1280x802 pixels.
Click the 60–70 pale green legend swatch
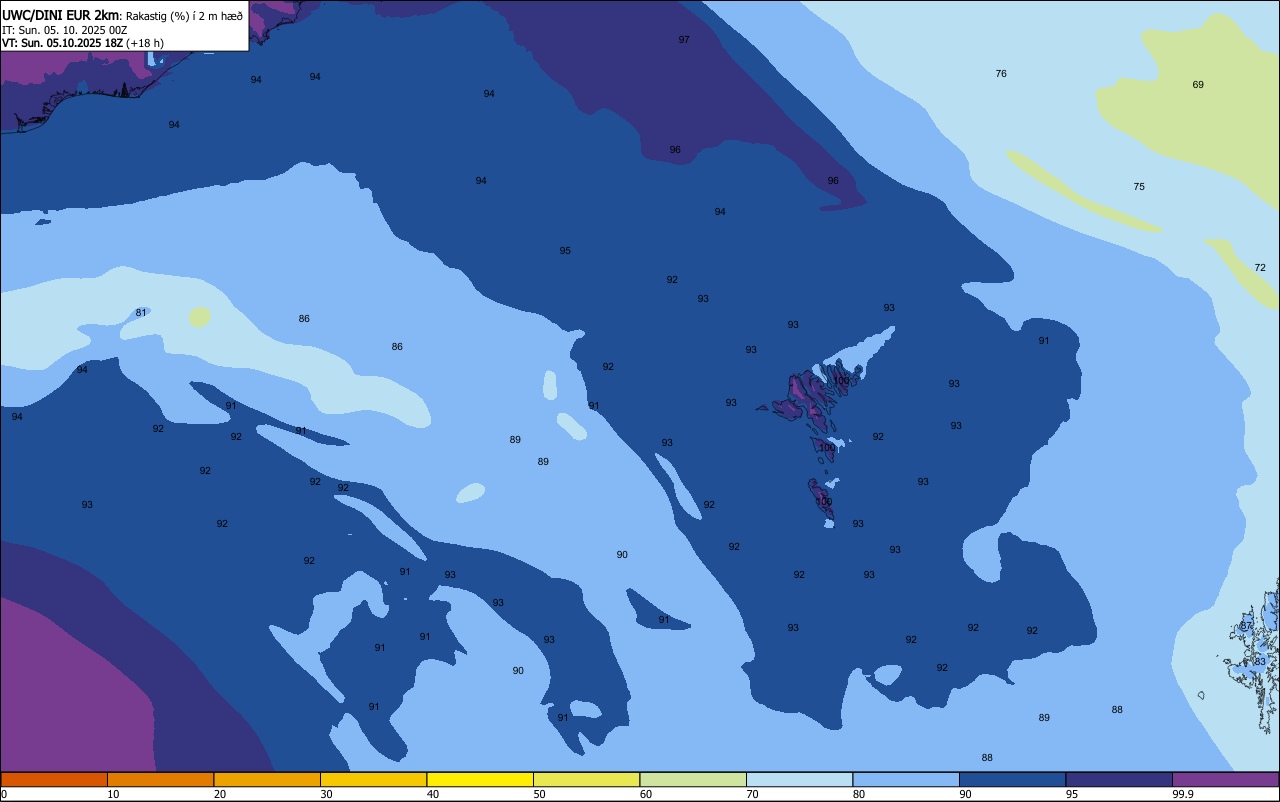(x=693, y=779)
